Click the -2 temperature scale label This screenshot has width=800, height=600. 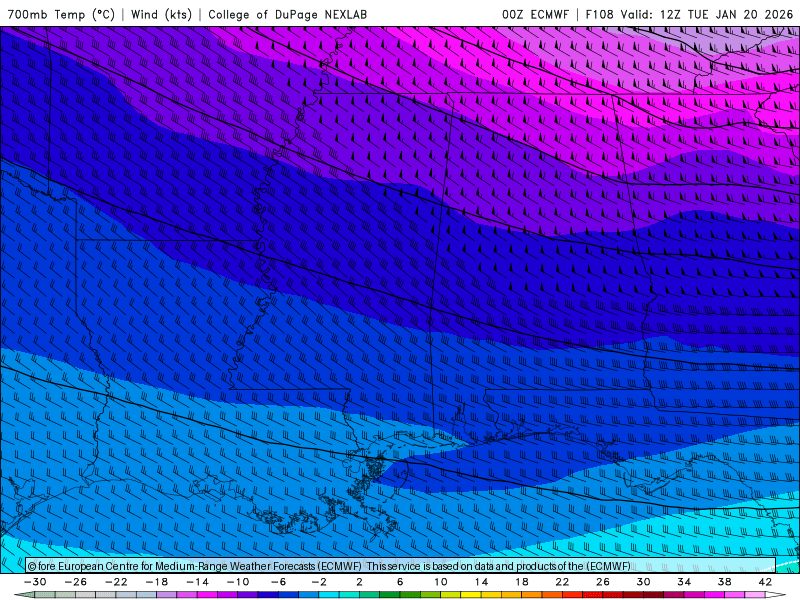(319, 582)
